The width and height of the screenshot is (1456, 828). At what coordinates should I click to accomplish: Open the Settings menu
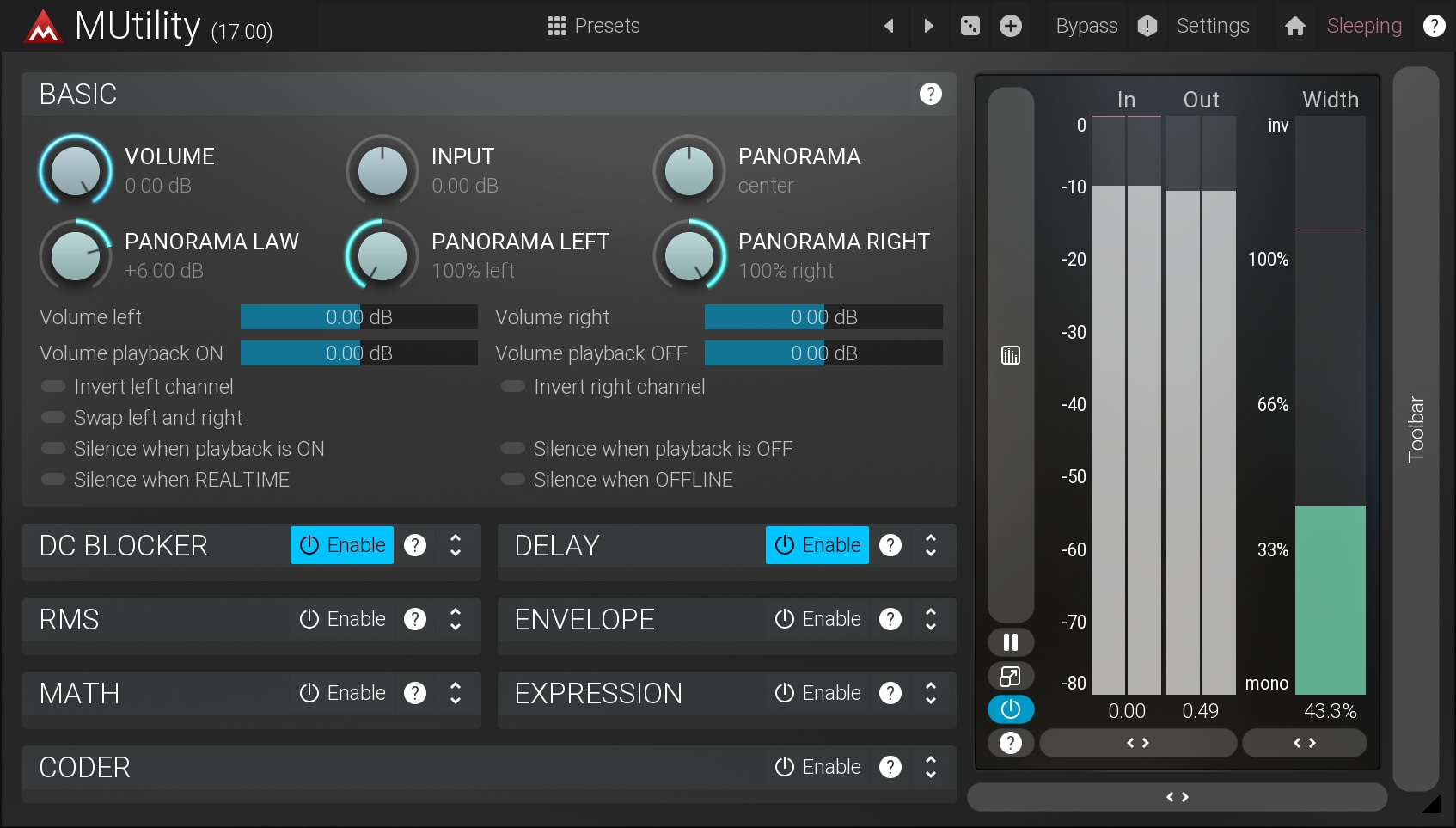coord(1212,26)
